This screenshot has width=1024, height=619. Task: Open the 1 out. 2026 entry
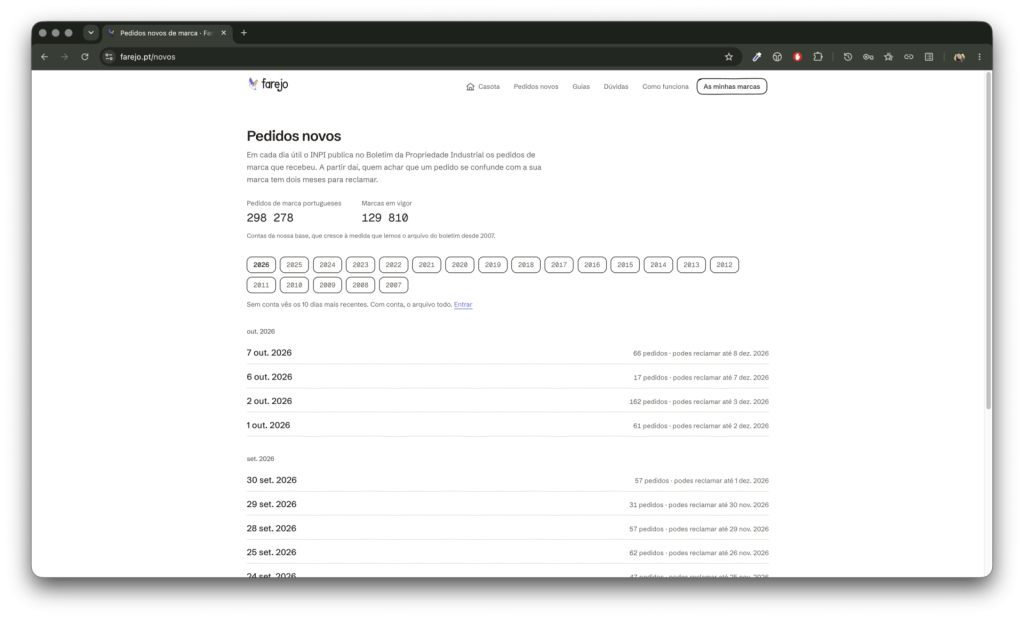(507, 425)
